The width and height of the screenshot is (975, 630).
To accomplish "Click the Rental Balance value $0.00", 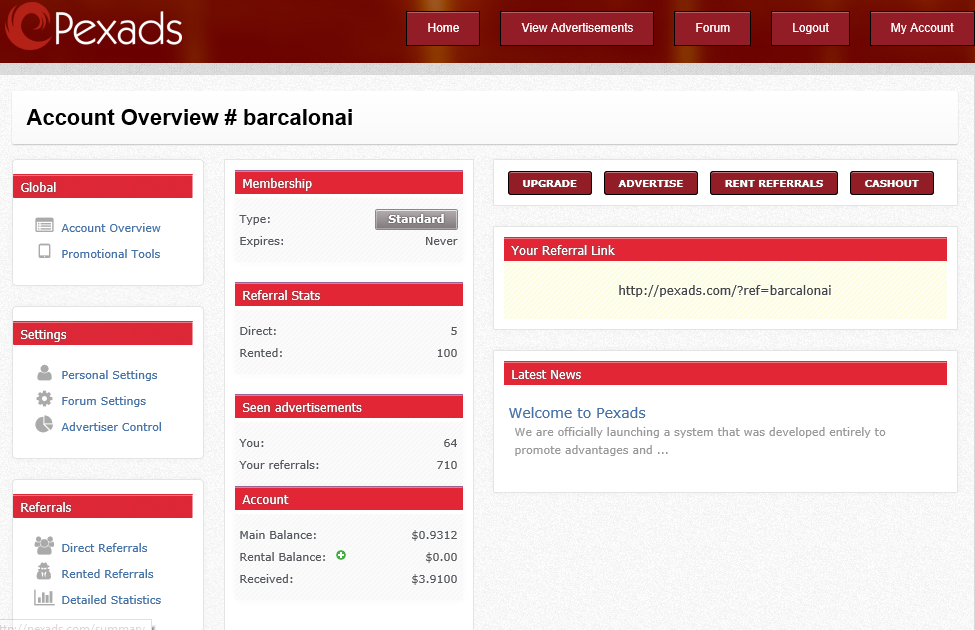I will click(441, 557).
